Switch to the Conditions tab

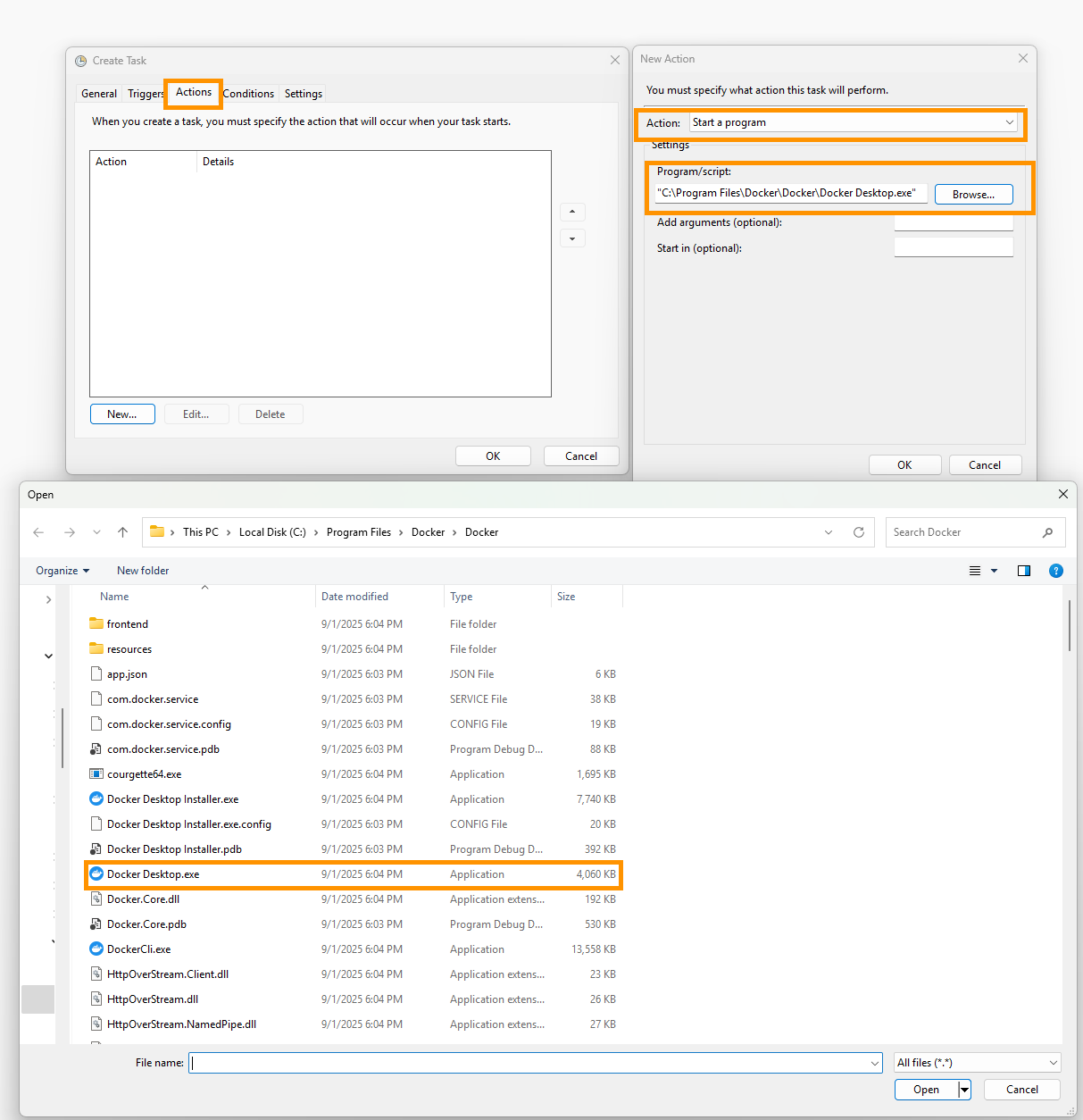point(248,94)
